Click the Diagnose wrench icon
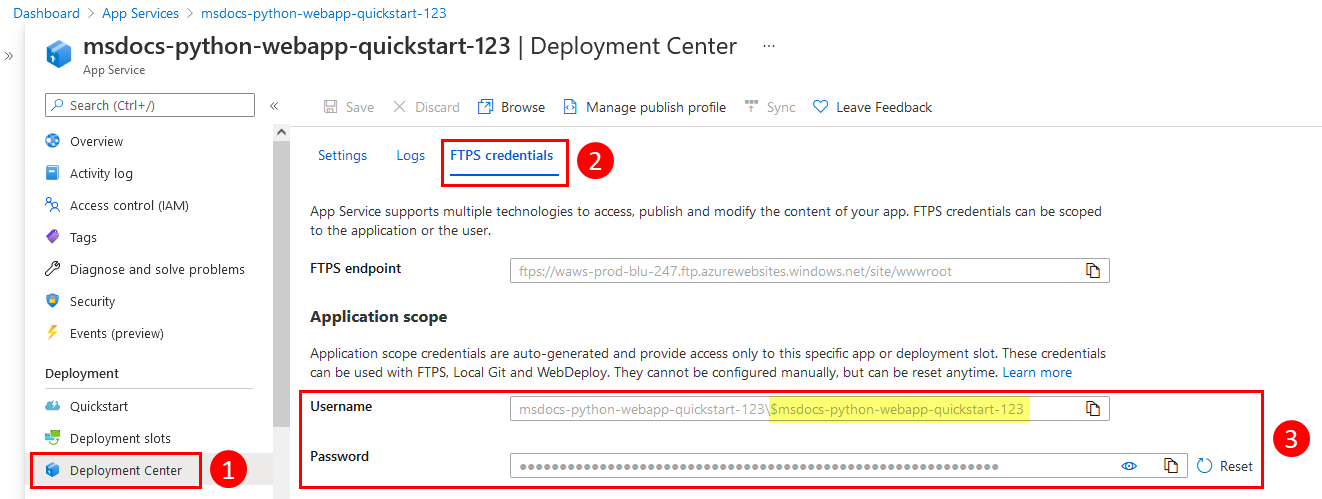 click(x=53, y=269)
